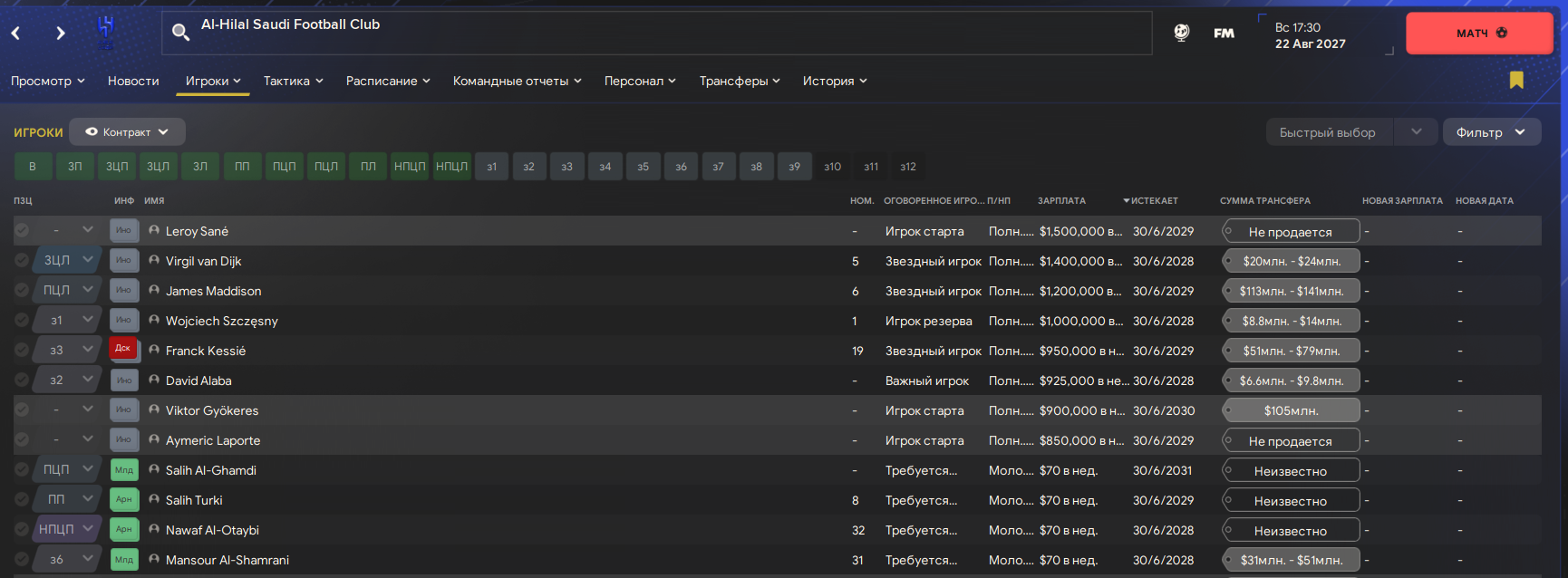Go back using the left arrow
Viewport: 1568px width, 578px height.
point(16,34)
